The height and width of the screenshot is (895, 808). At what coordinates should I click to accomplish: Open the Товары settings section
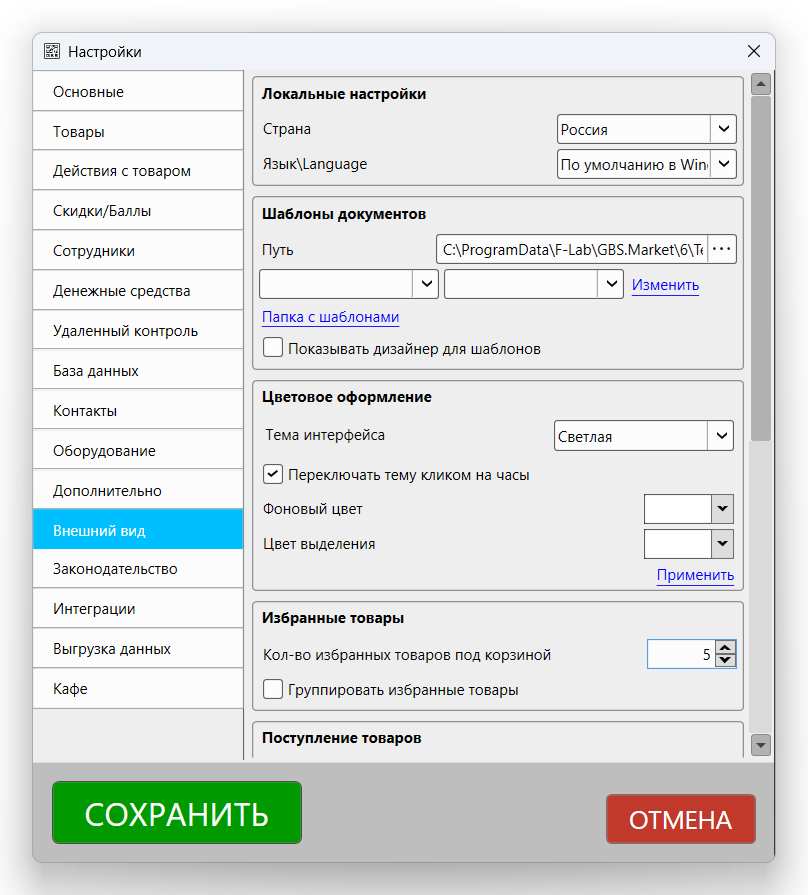137,131
